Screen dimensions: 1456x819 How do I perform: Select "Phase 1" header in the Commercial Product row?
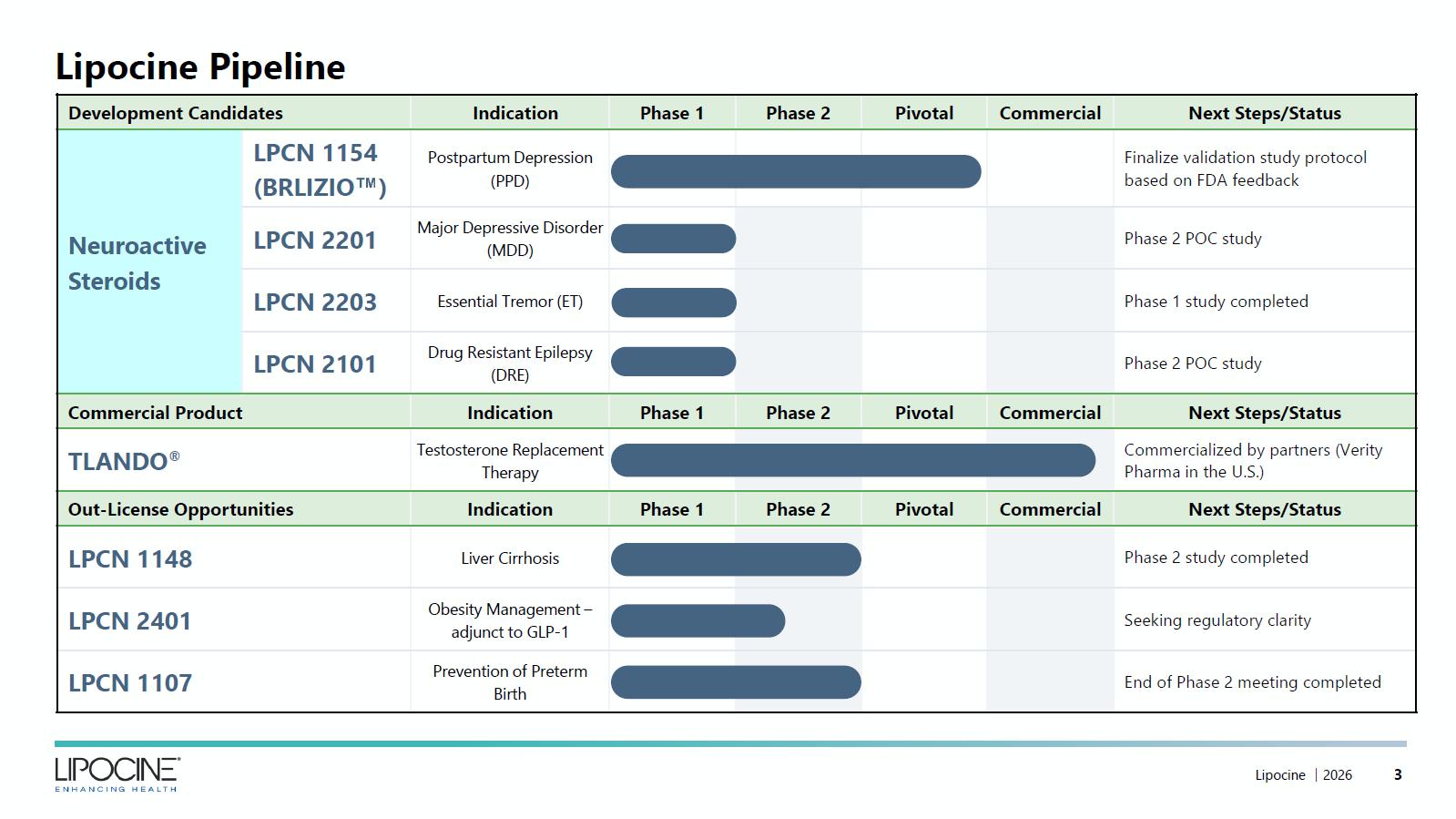coord(672,413)
